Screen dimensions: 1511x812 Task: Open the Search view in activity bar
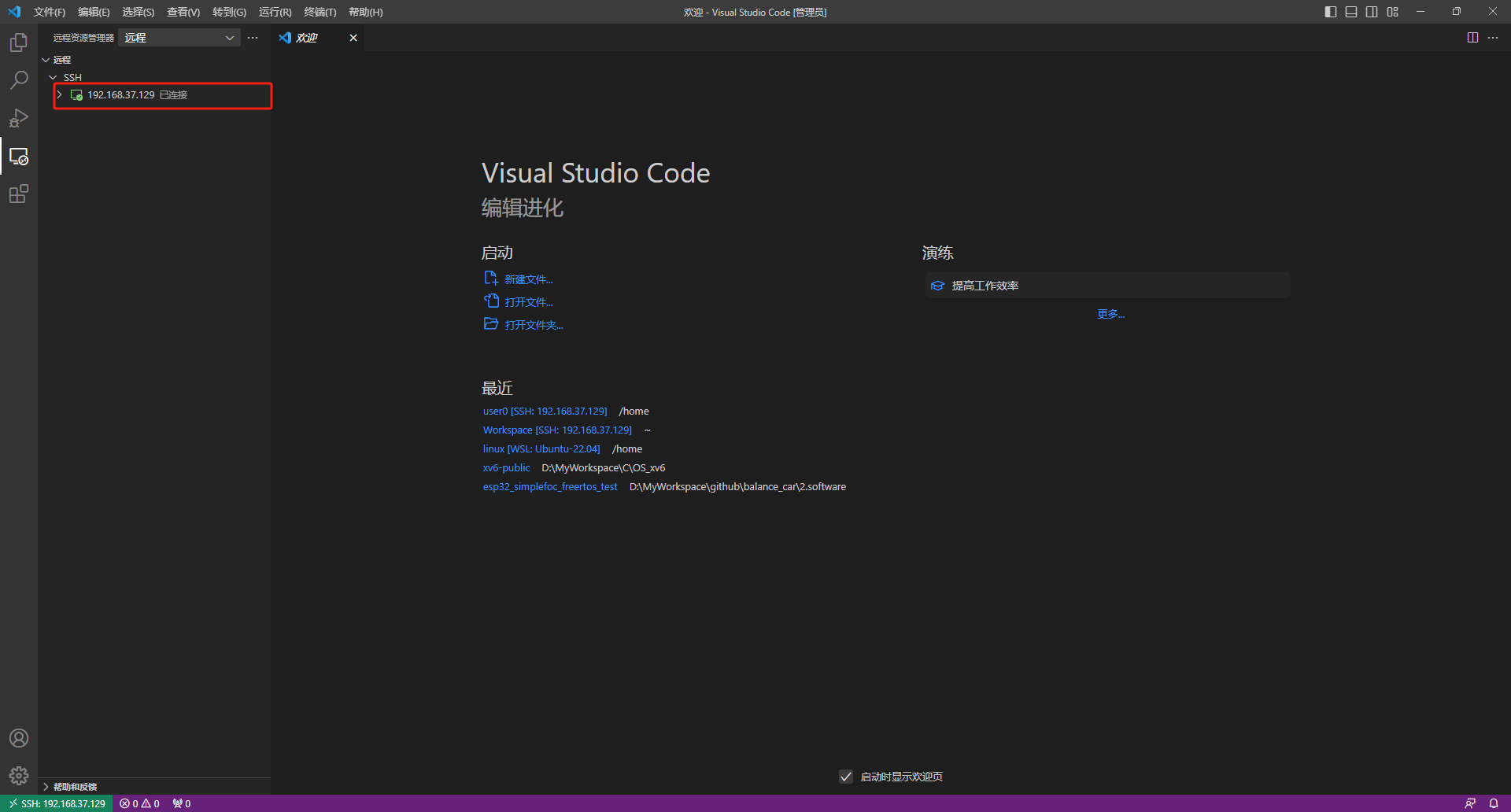[19, 80]
